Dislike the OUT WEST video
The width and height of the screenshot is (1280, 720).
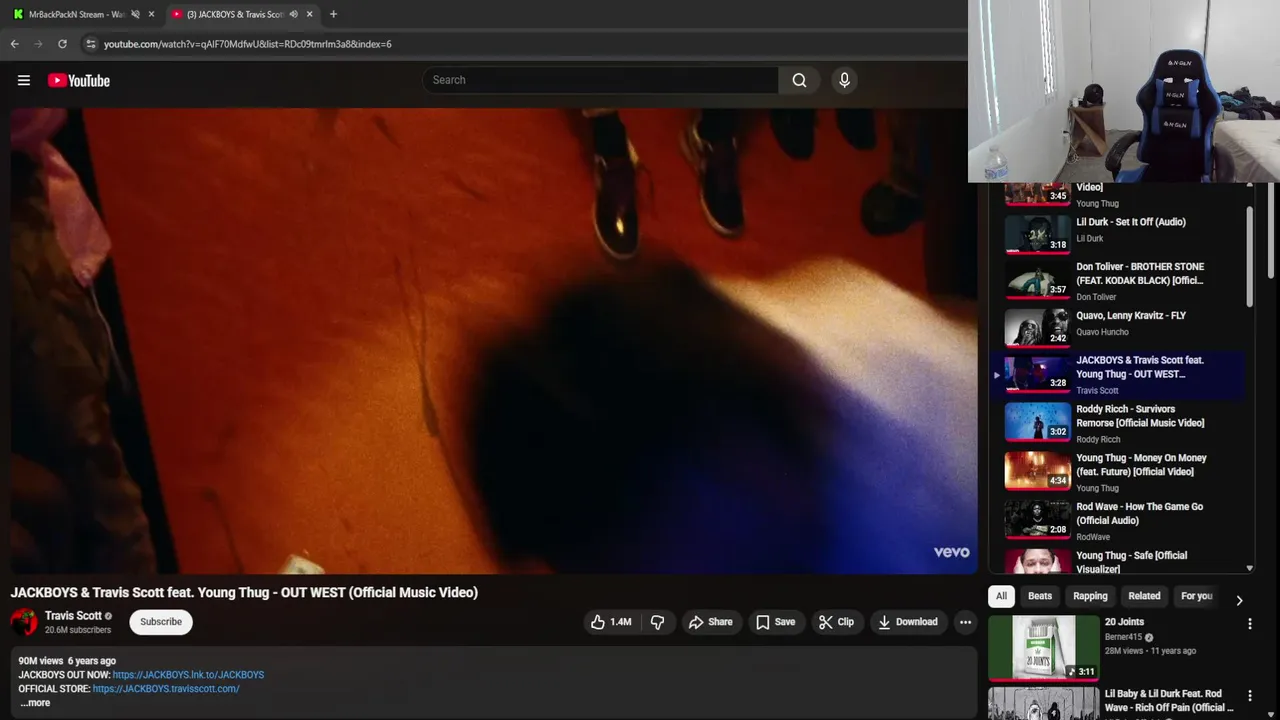pos(657,622)
